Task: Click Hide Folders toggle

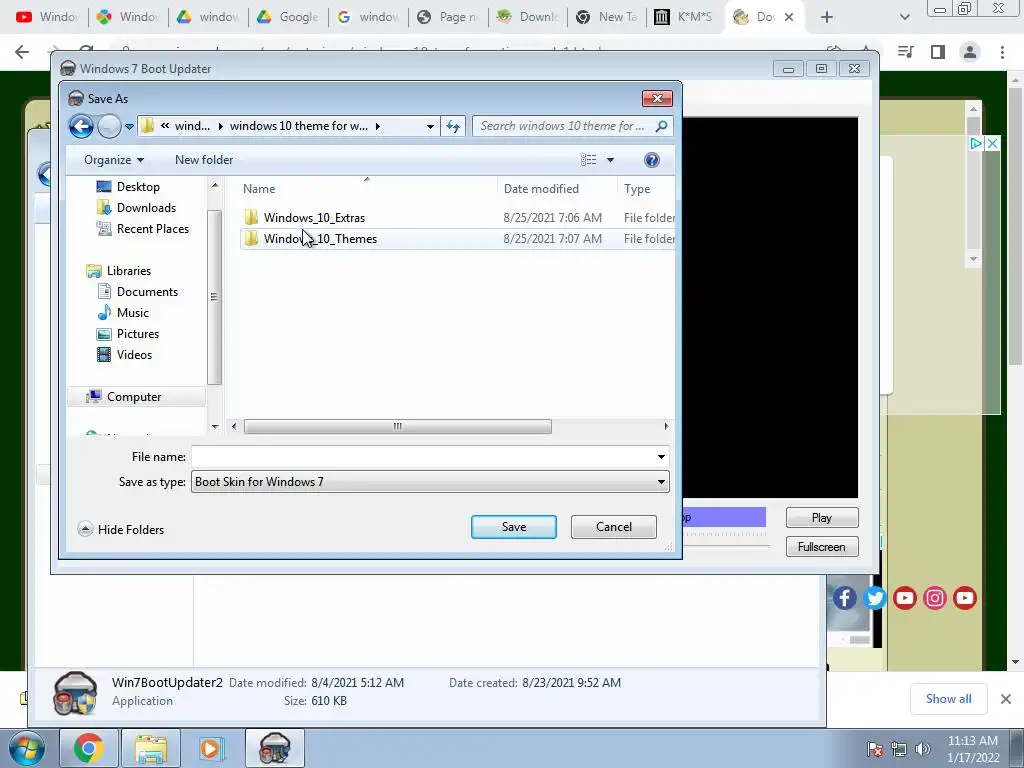Action: click(x=121, y=529)
